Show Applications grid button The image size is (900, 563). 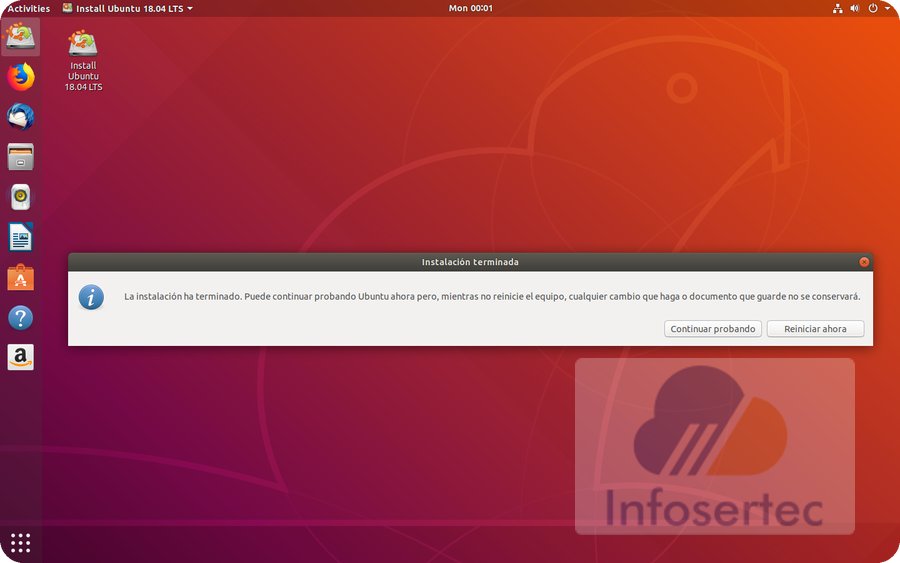(20, 543)
